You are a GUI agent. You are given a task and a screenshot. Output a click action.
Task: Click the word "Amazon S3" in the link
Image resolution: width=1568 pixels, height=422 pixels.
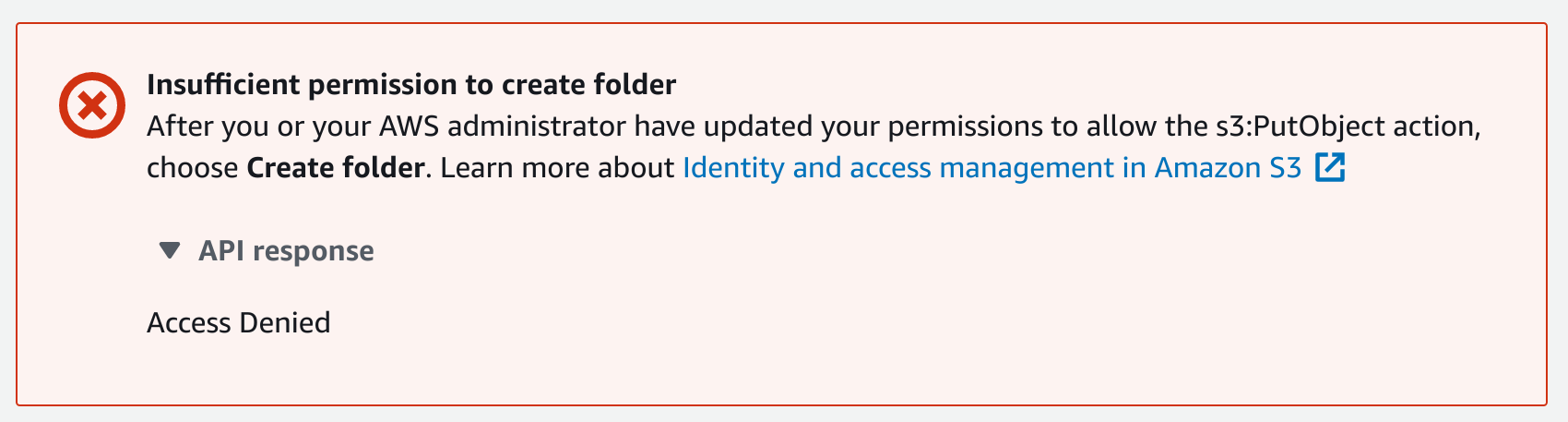click(x=1228, y=168)
